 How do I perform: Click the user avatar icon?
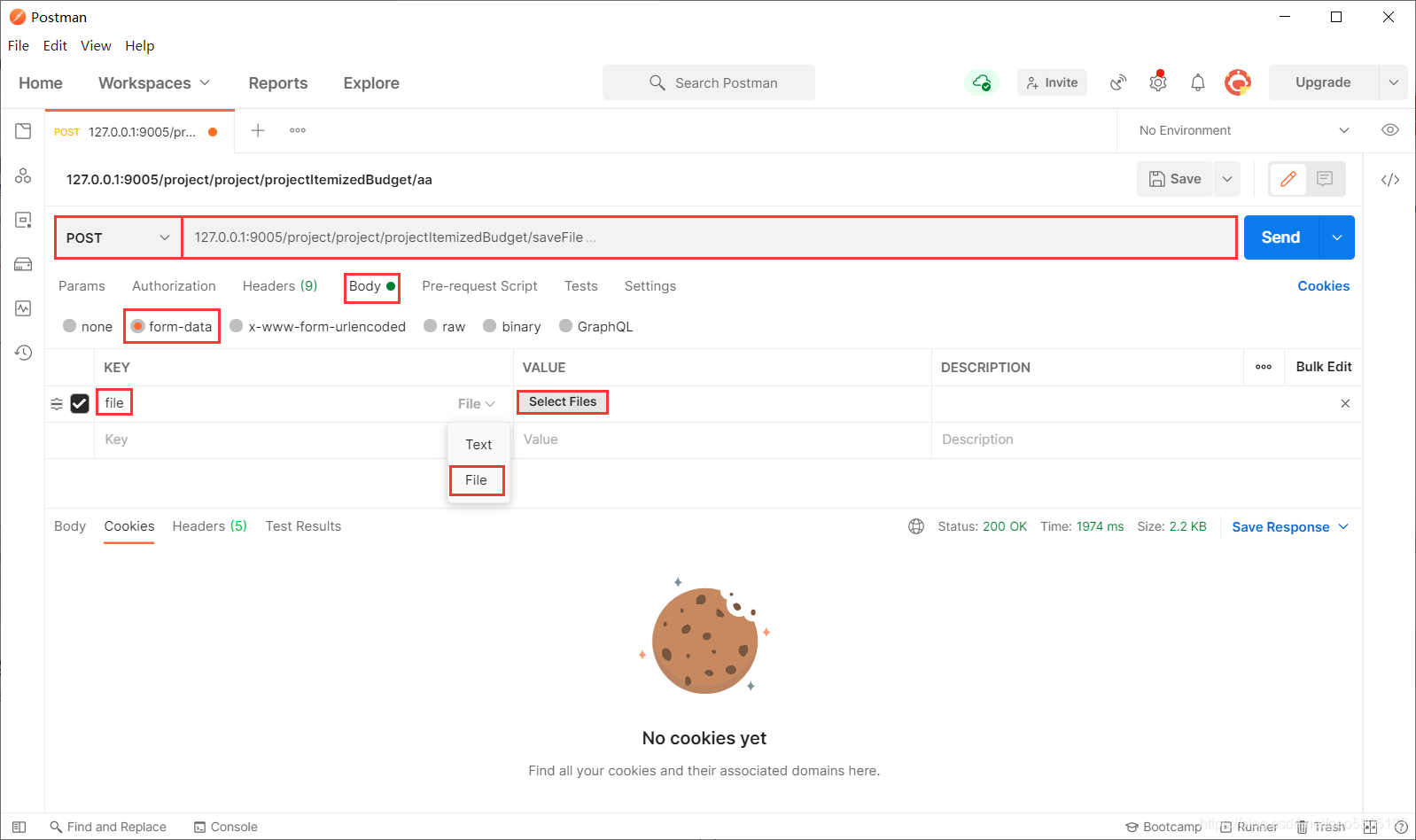[x=1238, y=82]
